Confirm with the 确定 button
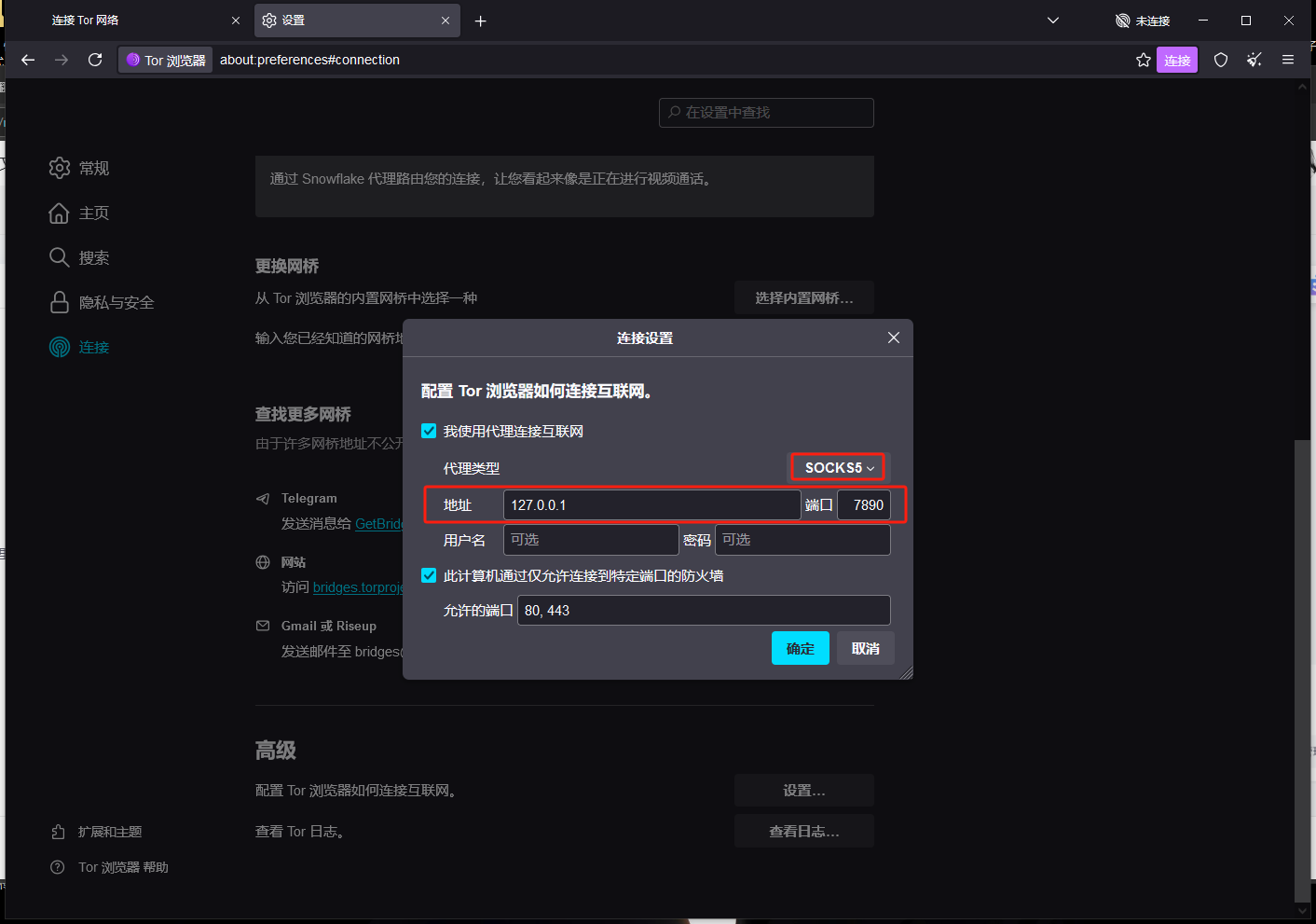Image resolution: width=1316 pixels, height=924 pixels. coord(801,648)
